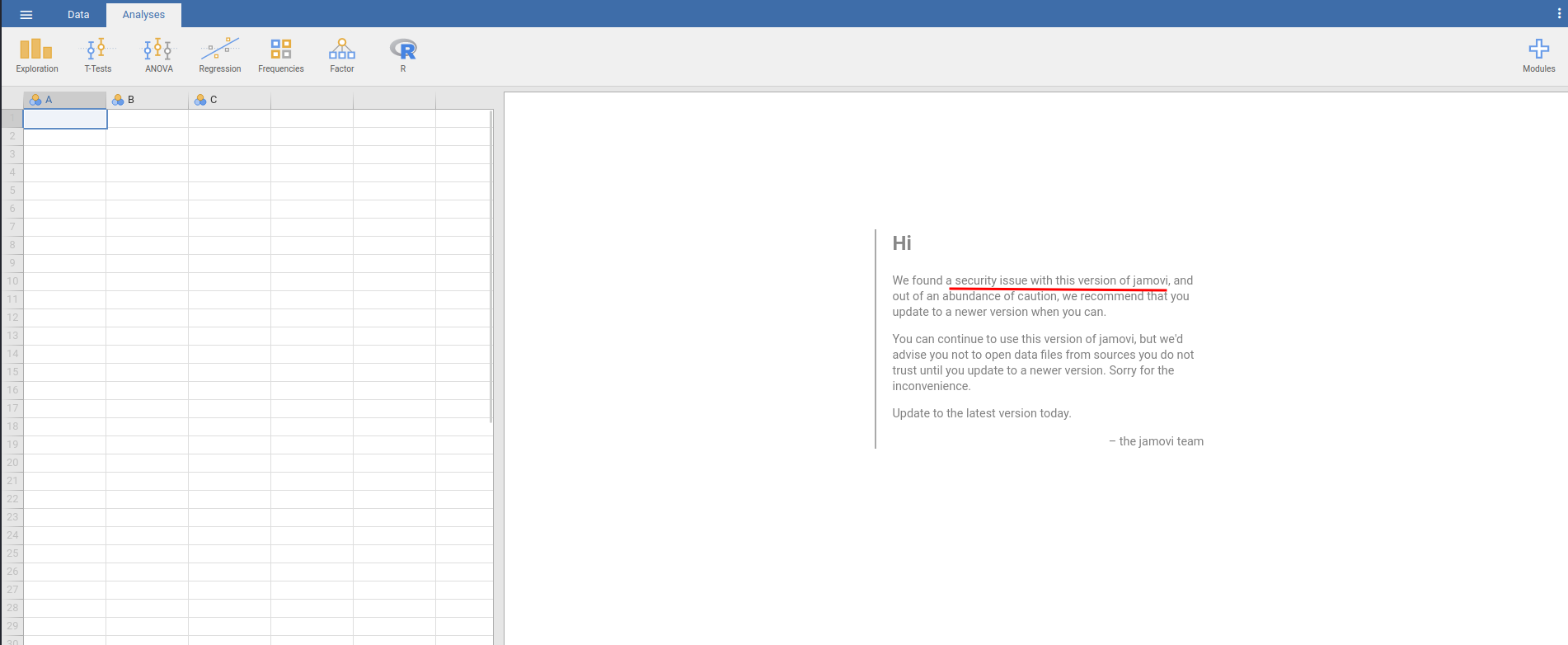The width and height of the screenshot is (1568, 645).
Task: Select row 10 header
Action: click(x=12, y=281)
